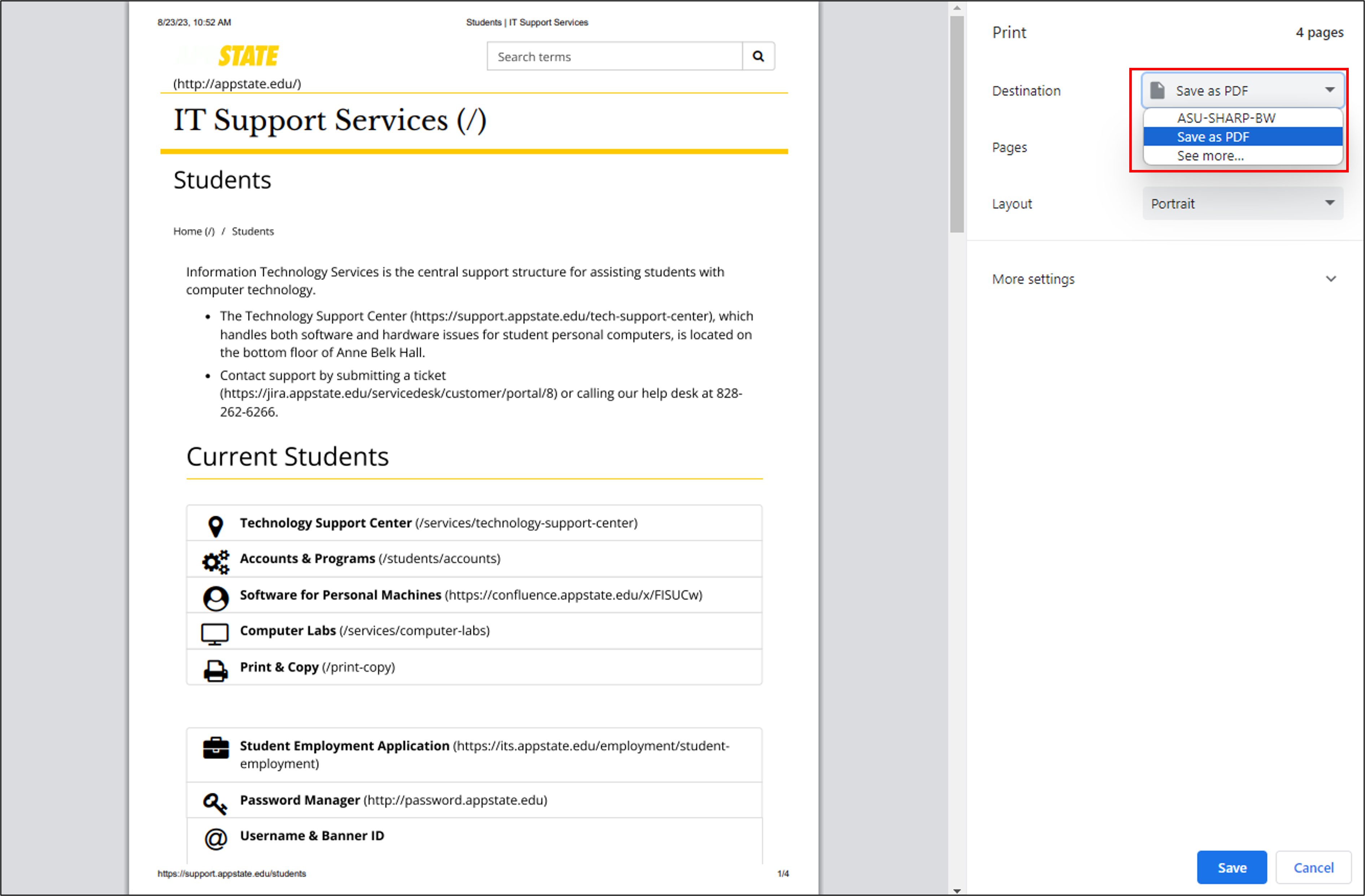
Task: Select ASU-SHARP-BW as print destination
Action: coord(1226,118)
